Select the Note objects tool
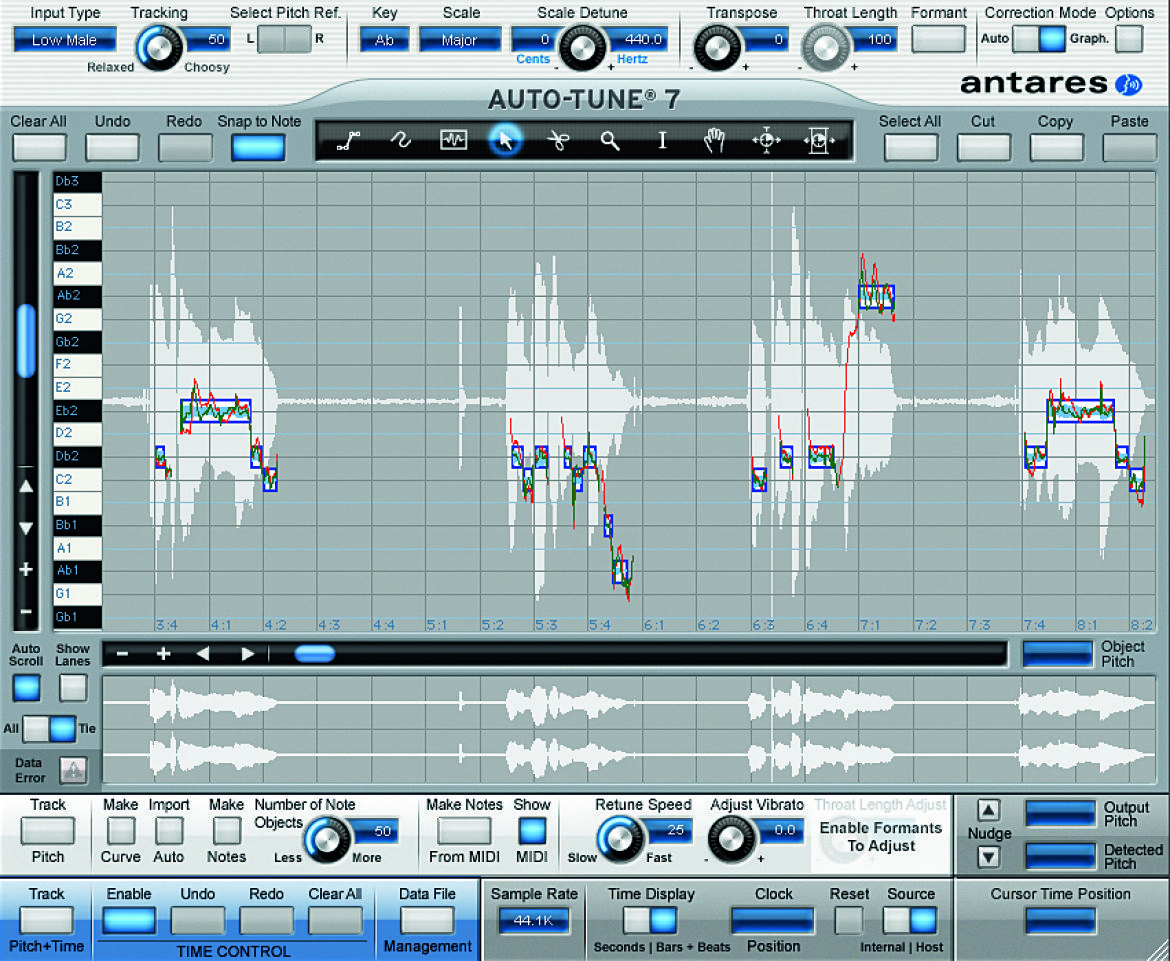 [x=453, y=140]
